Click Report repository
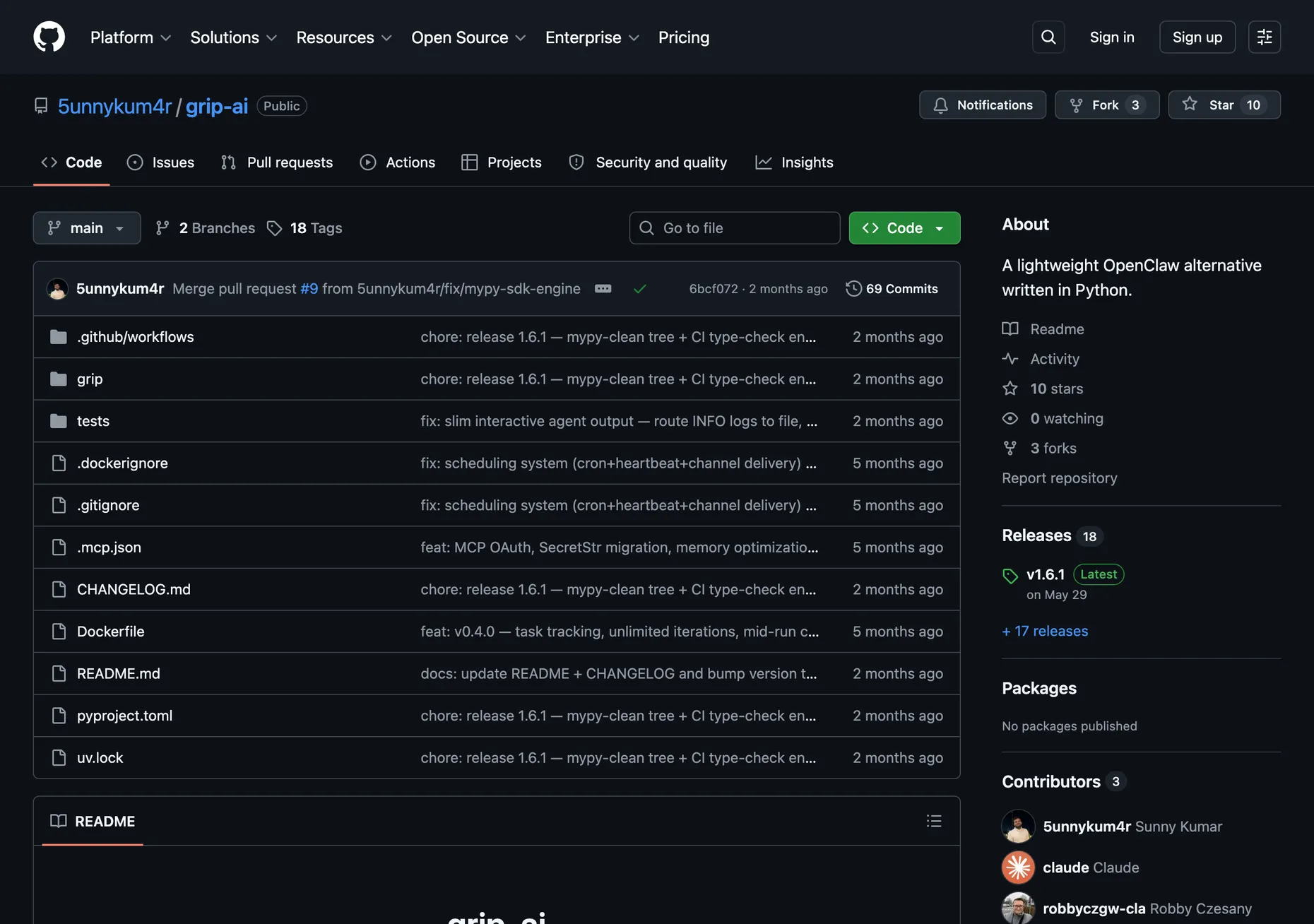Screen dimensions: 1314x924 point(1060,478)
